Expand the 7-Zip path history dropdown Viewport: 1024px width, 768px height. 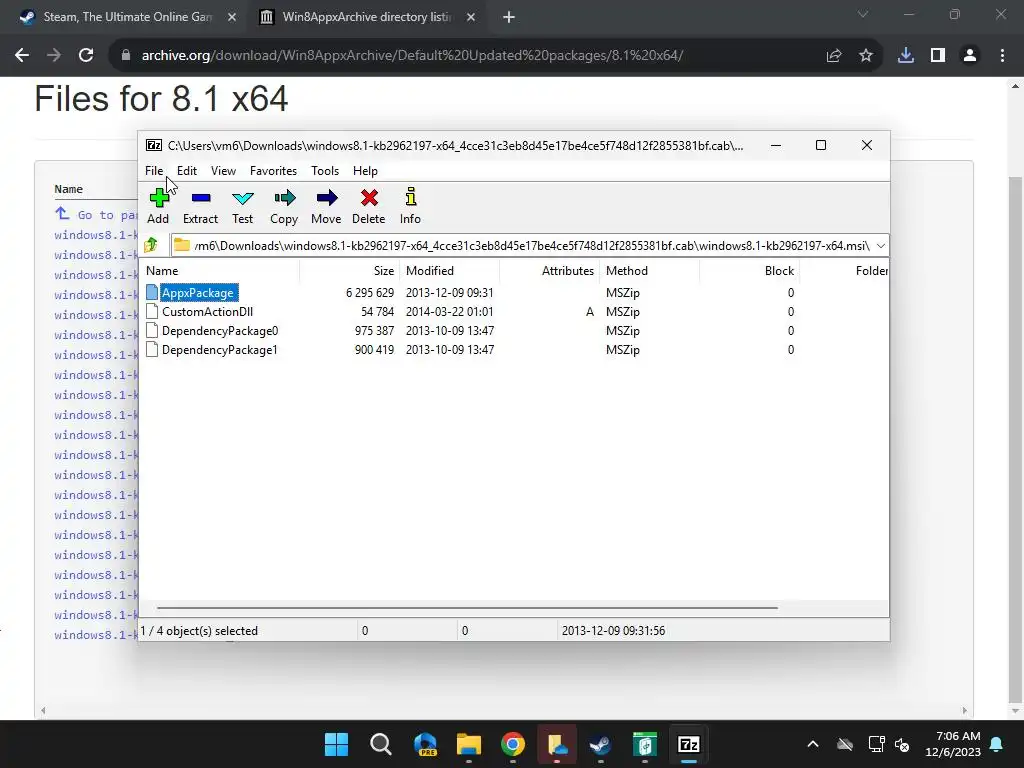[x=881, y=246]
